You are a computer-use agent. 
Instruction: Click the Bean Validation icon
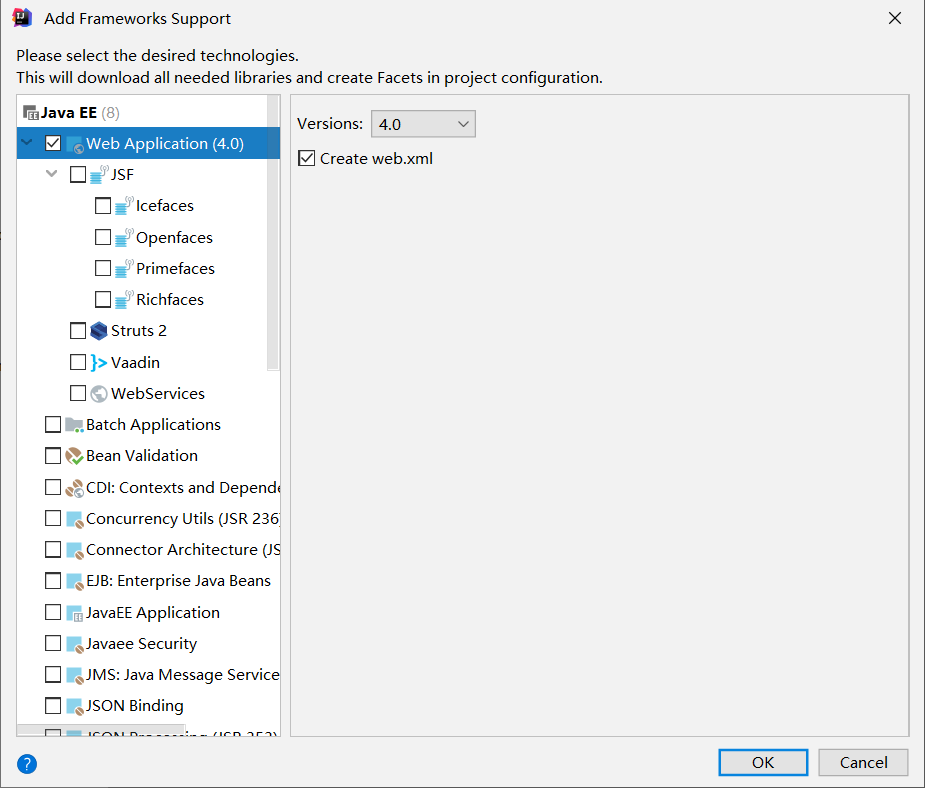point(74,456)
